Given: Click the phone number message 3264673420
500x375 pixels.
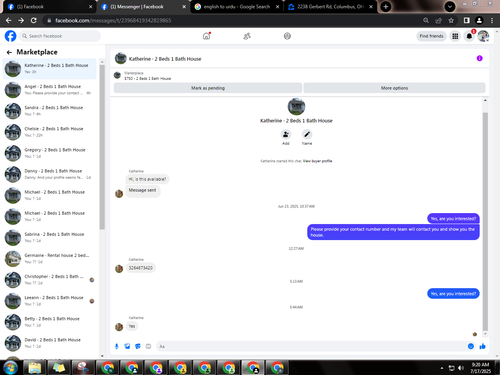Looking at the screenshot, I should point(140,268).
